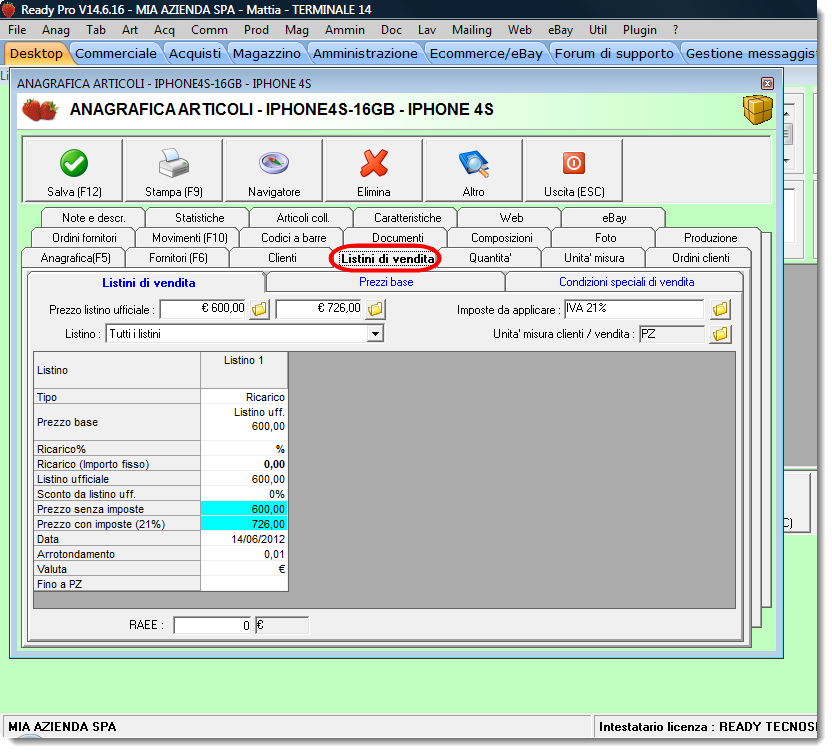Switch to the Magazzino main tab
The image size is (832, 753).
click(266, 54)
